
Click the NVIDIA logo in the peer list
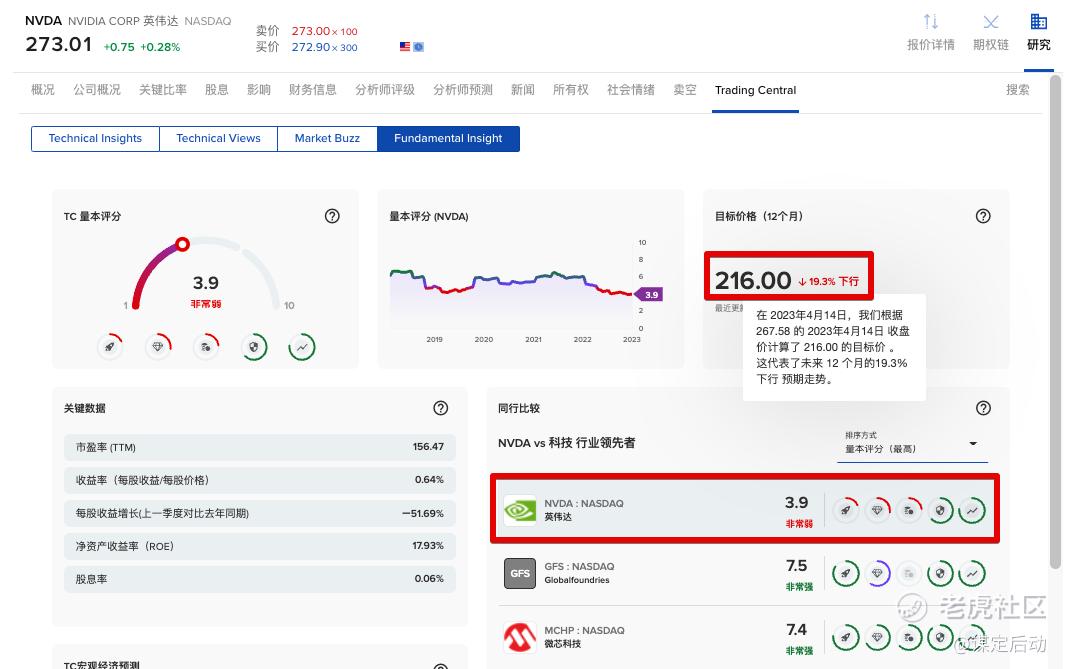[520, 510]
